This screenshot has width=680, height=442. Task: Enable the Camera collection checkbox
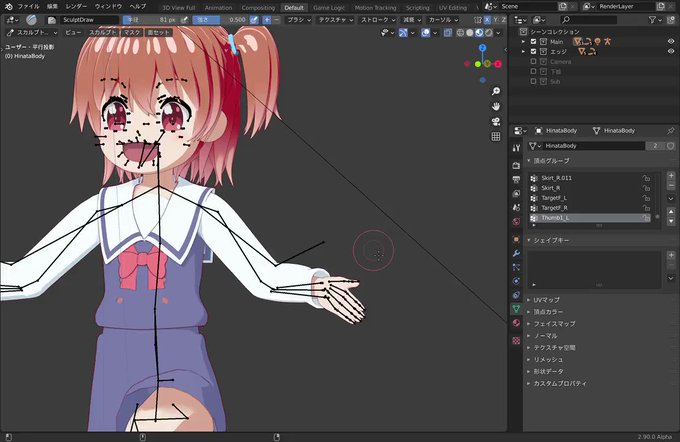point(533,62)
